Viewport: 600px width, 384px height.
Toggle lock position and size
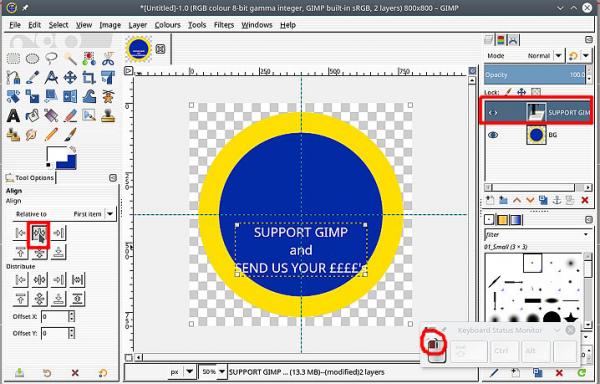pyautogui.click(x=522, y=92)
